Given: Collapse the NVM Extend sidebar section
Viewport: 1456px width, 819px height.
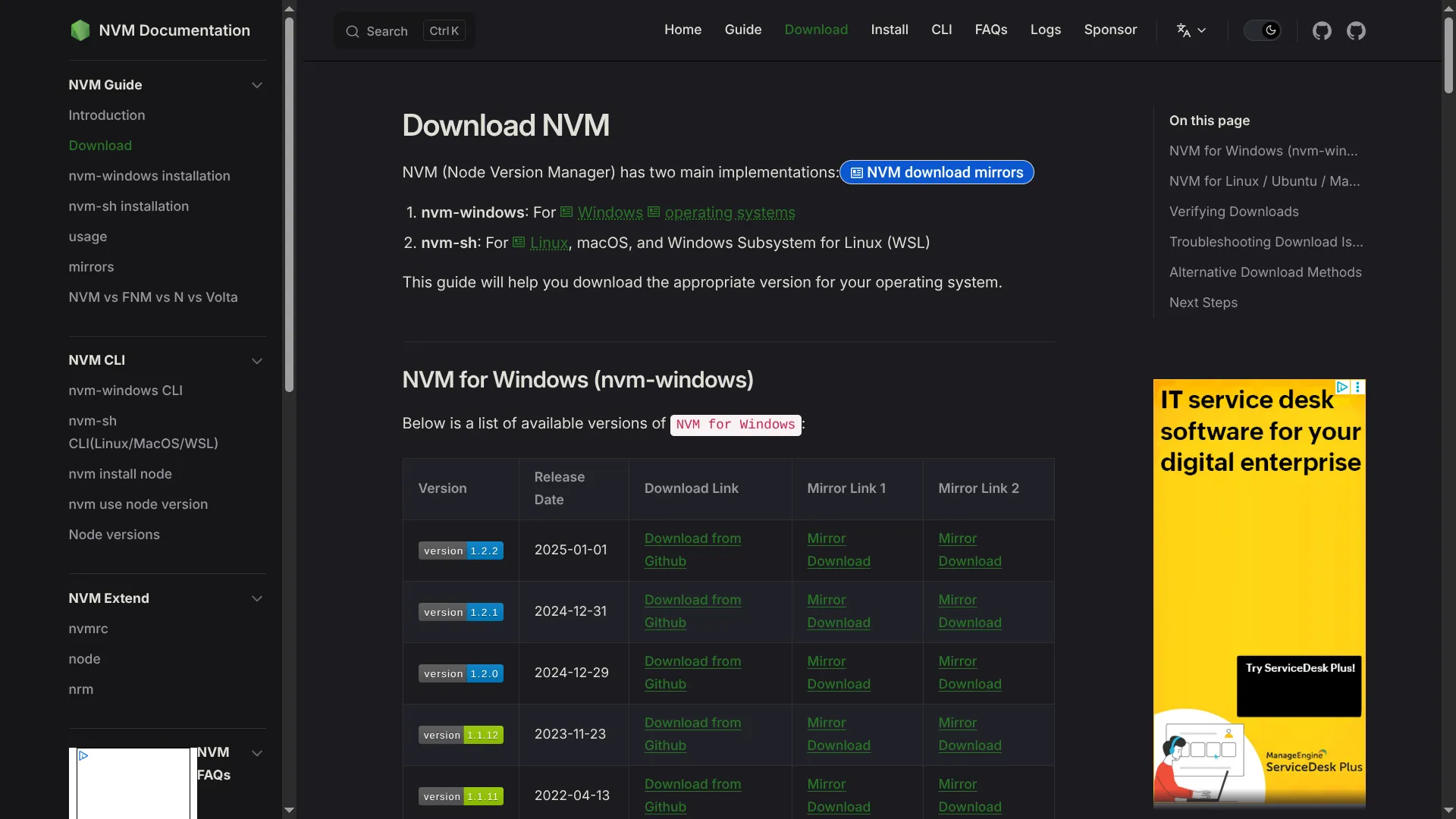Looking at the screenshot, I should [257, 598].
